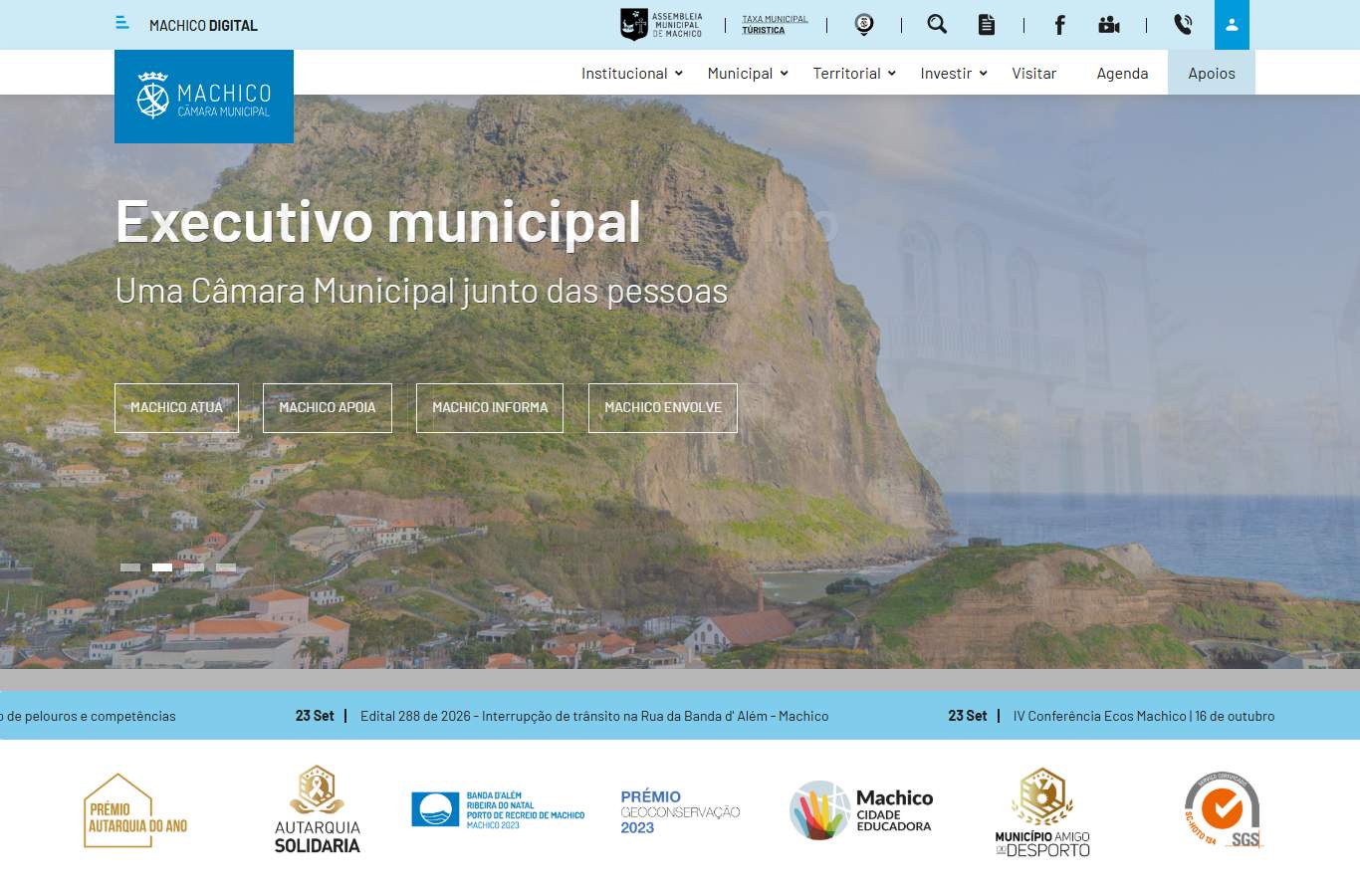Open Edital 288 de 2026 news item

tap(594, 716)
